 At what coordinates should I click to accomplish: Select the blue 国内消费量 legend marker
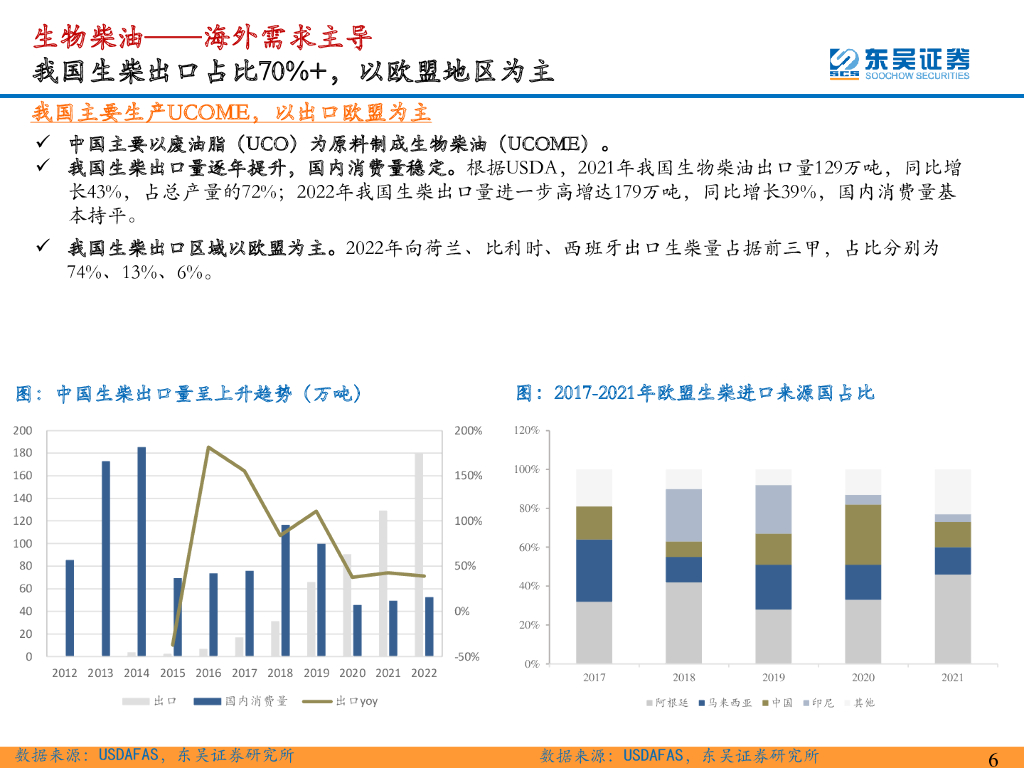pyautogui.click(x=206, y=701)
